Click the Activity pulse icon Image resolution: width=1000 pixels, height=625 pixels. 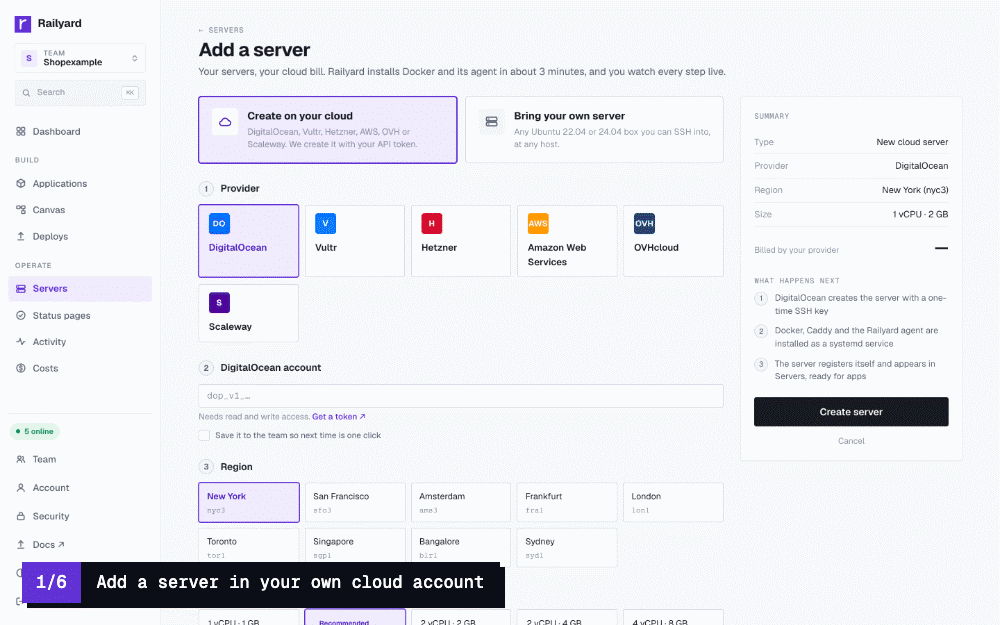coord(21,342)
